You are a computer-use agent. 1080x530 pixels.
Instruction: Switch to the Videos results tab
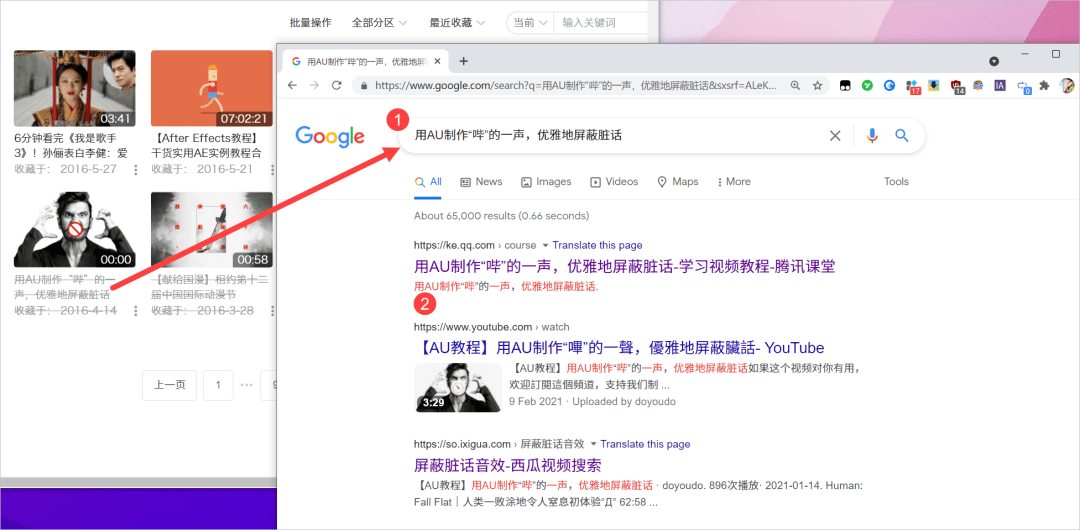coord(614,182)
